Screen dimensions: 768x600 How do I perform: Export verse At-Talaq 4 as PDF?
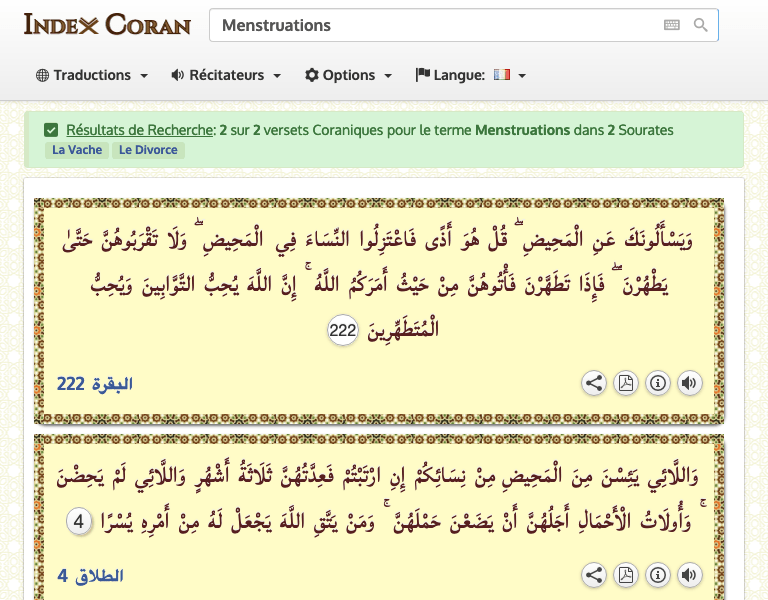626,575
